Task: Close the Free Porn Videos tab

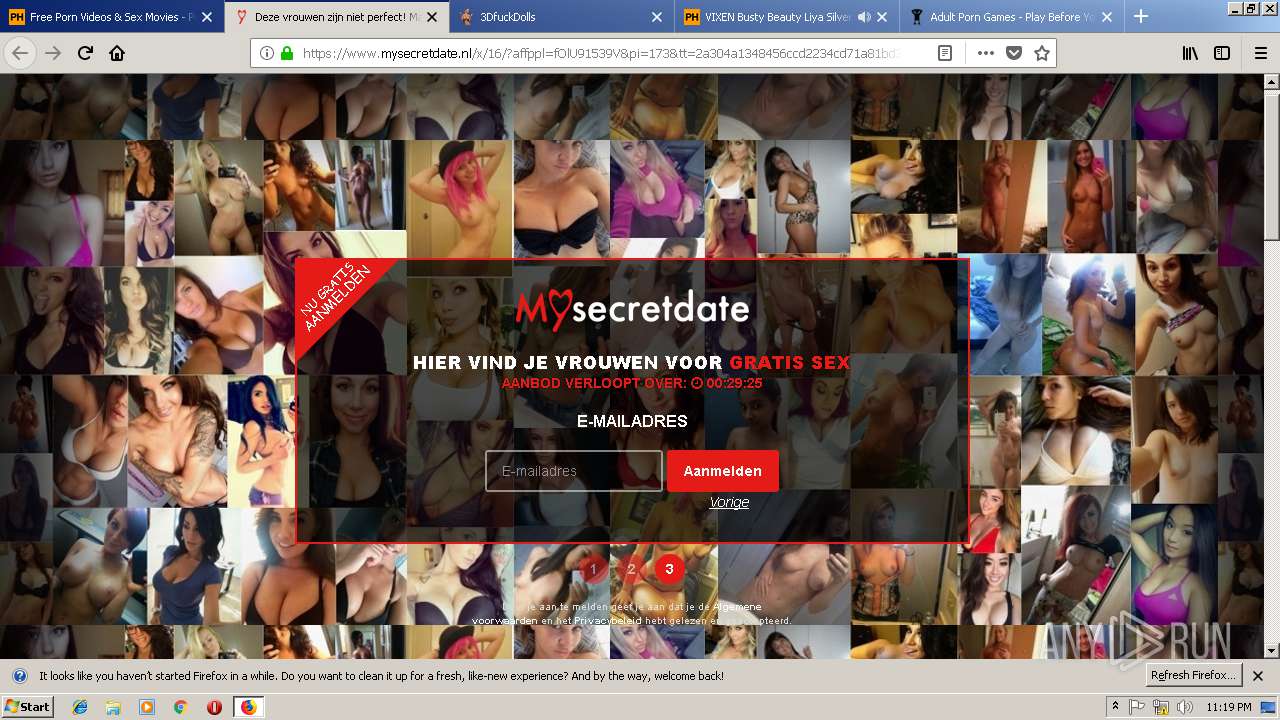Action: 206,17
